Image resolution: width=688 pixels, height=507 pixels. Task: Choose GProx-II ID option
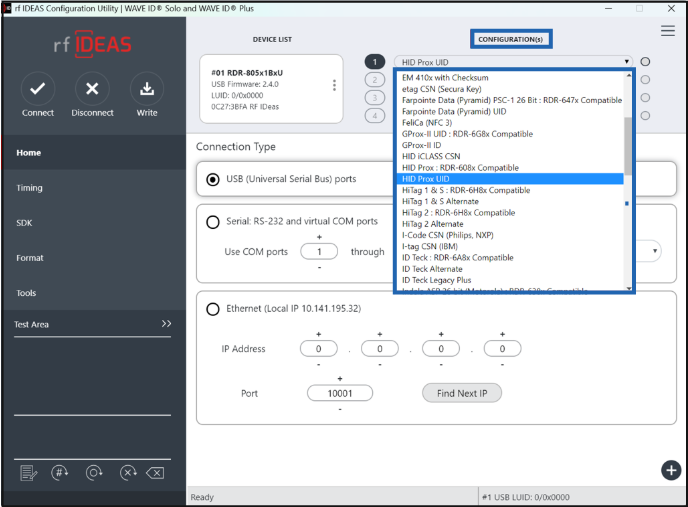(x=421, y=145)
